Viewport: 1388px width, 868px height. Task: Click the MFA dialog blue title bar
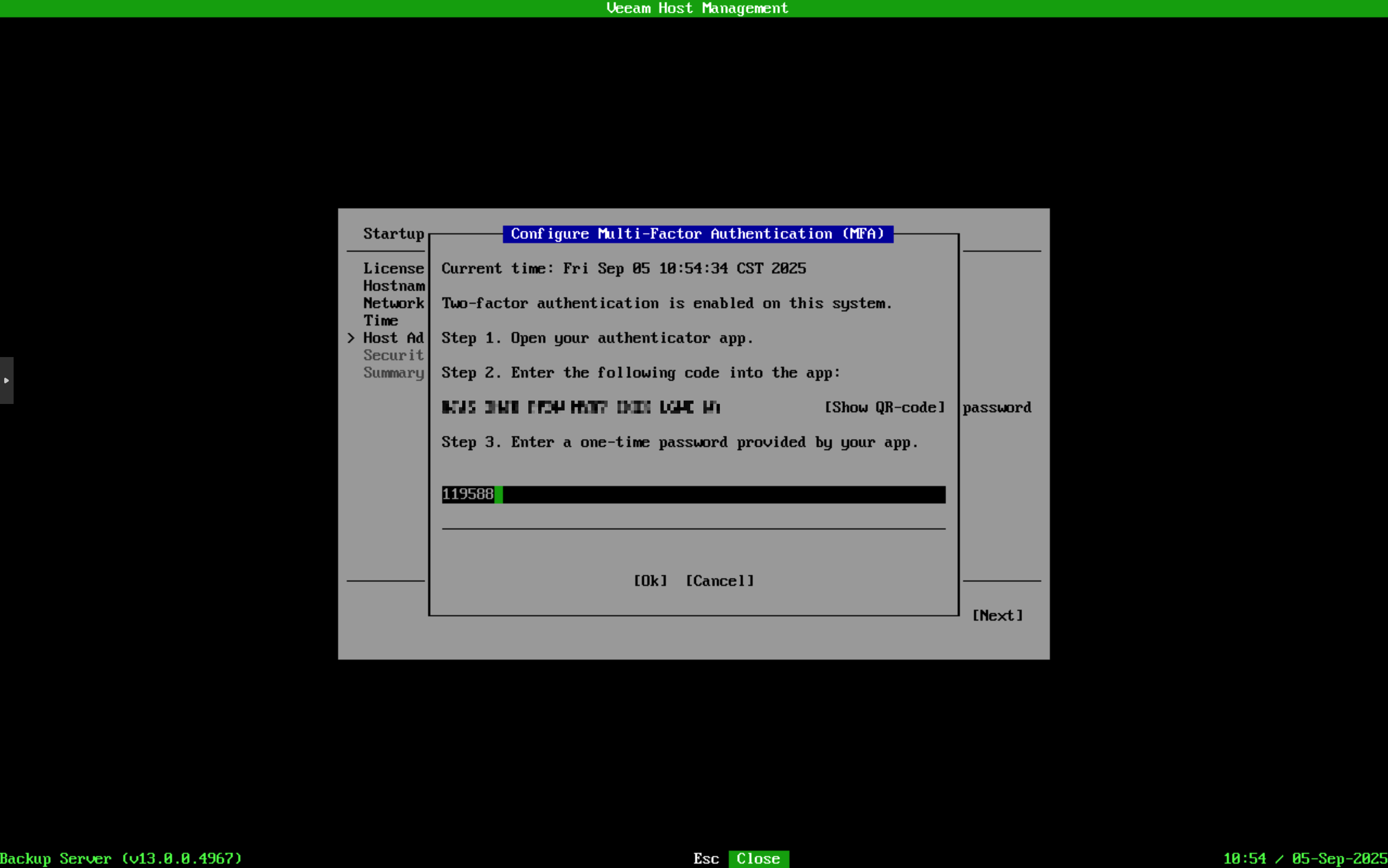tap(697, 234)
